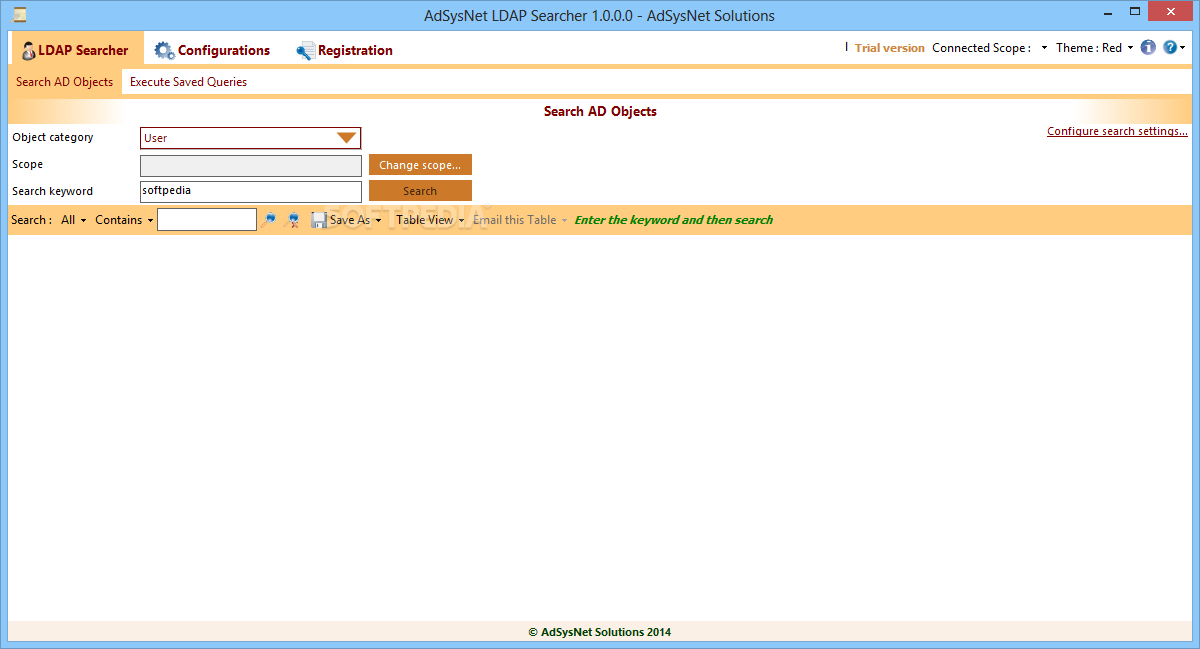The image size is (1200, 649).
Task: Click the Connected Scope : label
Action: 982,48
